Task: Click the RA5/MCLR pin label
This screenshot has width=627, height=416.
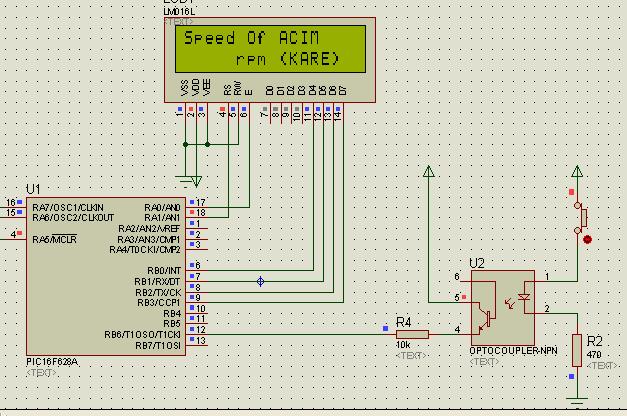Action: (x=54, y=240)
